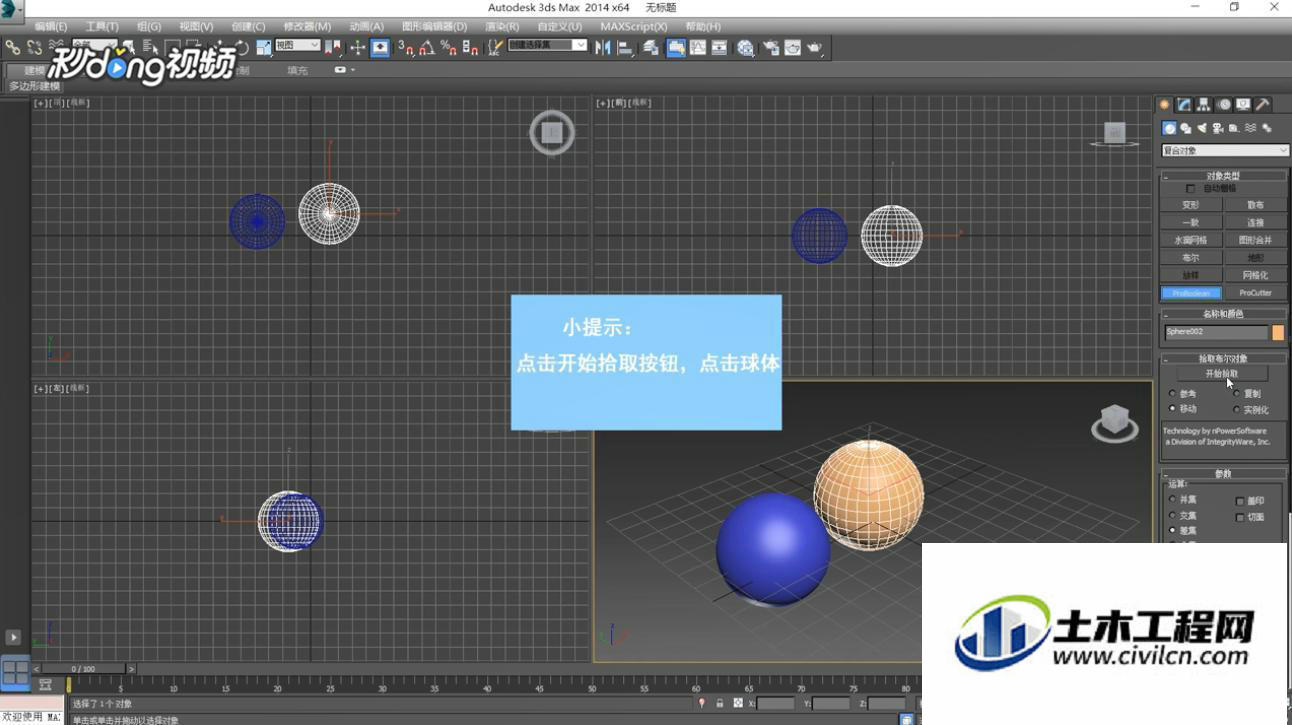The height and width of the screenshot is (725, 1292).
Task: Toggle the 3D Snaps icon
Action: pyautogui.click(x=405, y=47)
